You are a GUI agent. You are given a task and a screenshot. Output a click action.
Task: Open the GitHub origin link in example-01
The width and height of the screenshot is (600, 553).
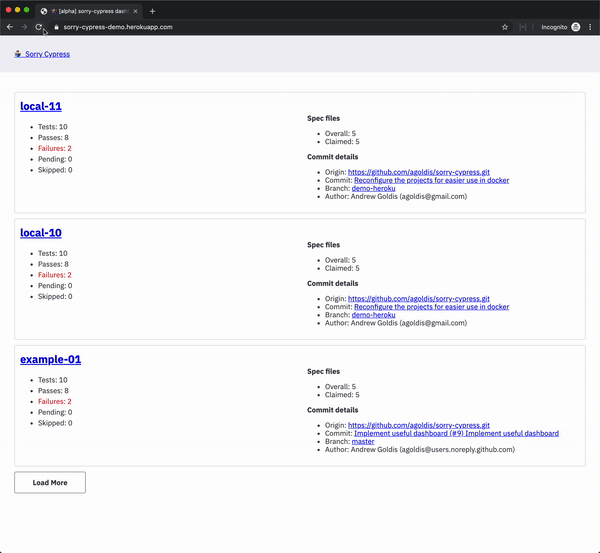point(419,425)
